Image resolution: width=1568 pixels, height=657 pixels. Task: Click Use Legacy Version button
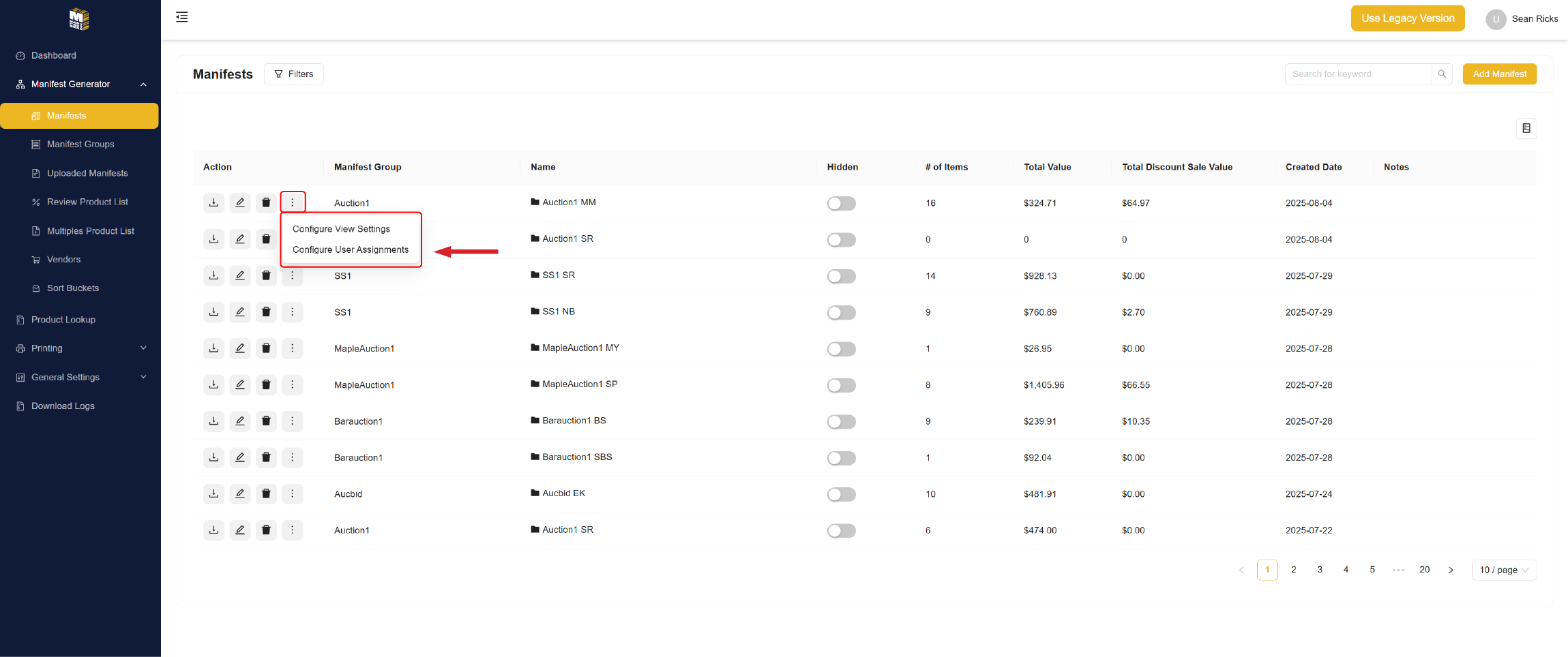point(1408,18)
